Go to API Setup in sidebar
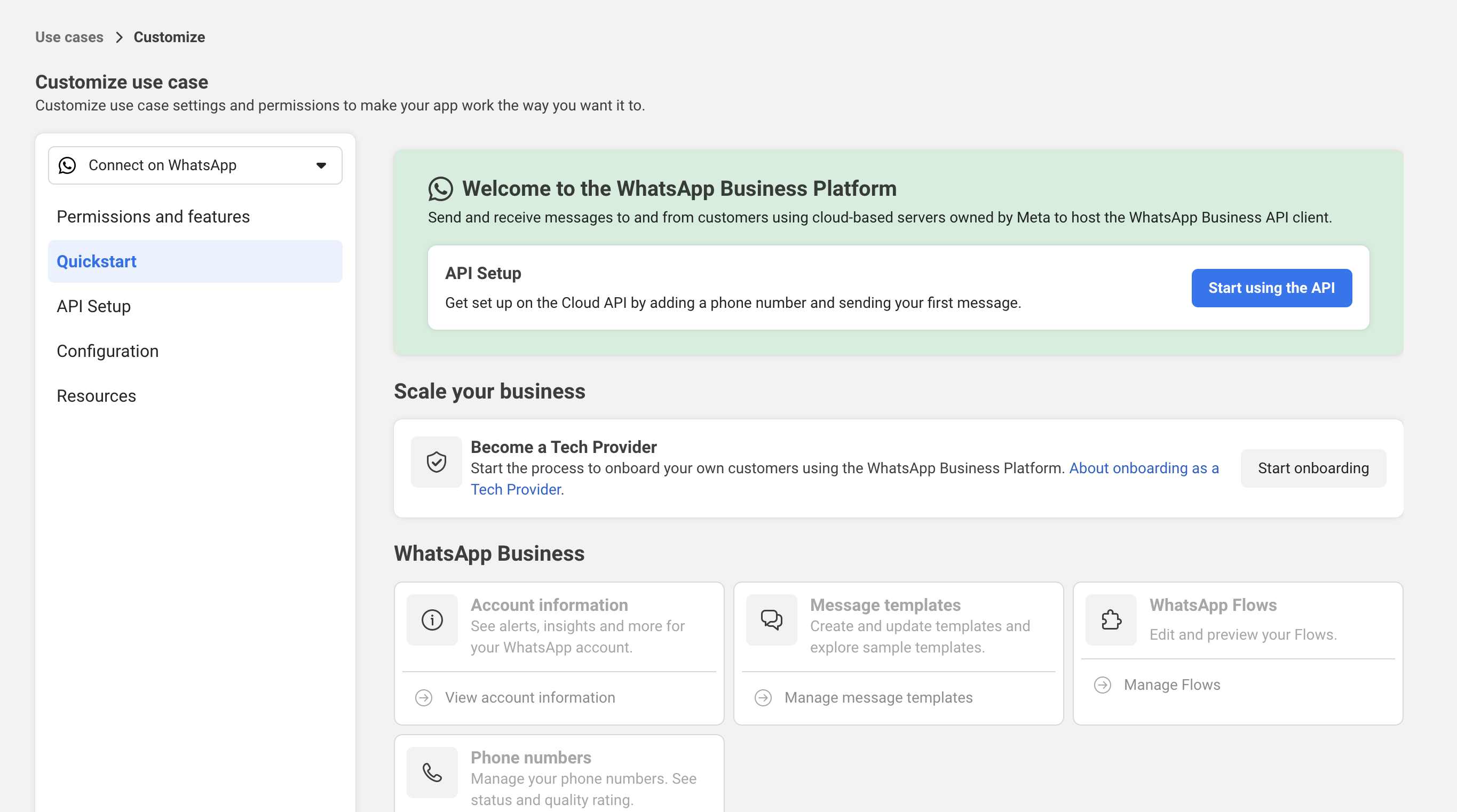 point(94,306)
